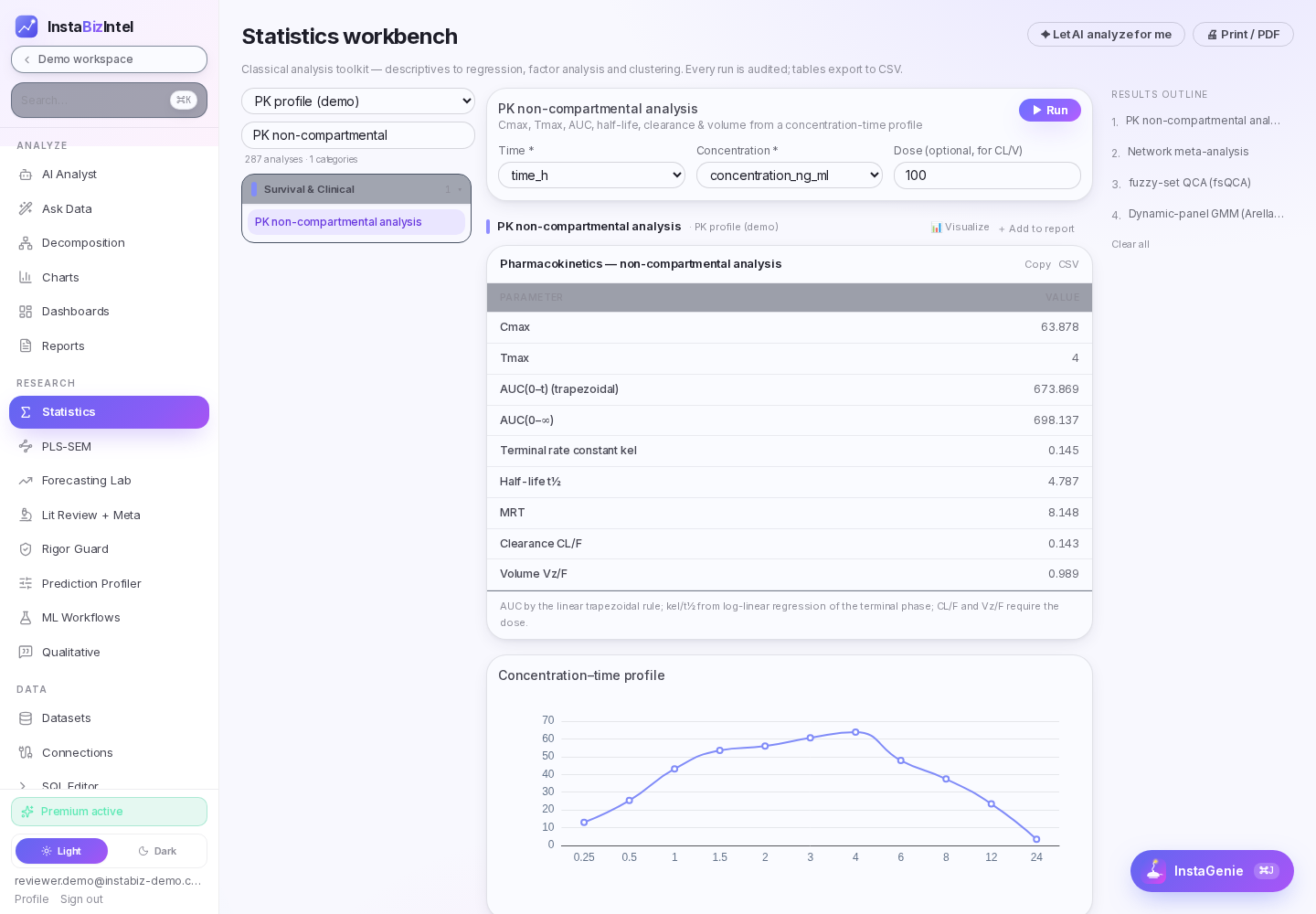Click Print / PDF button

click(1243, 35)
